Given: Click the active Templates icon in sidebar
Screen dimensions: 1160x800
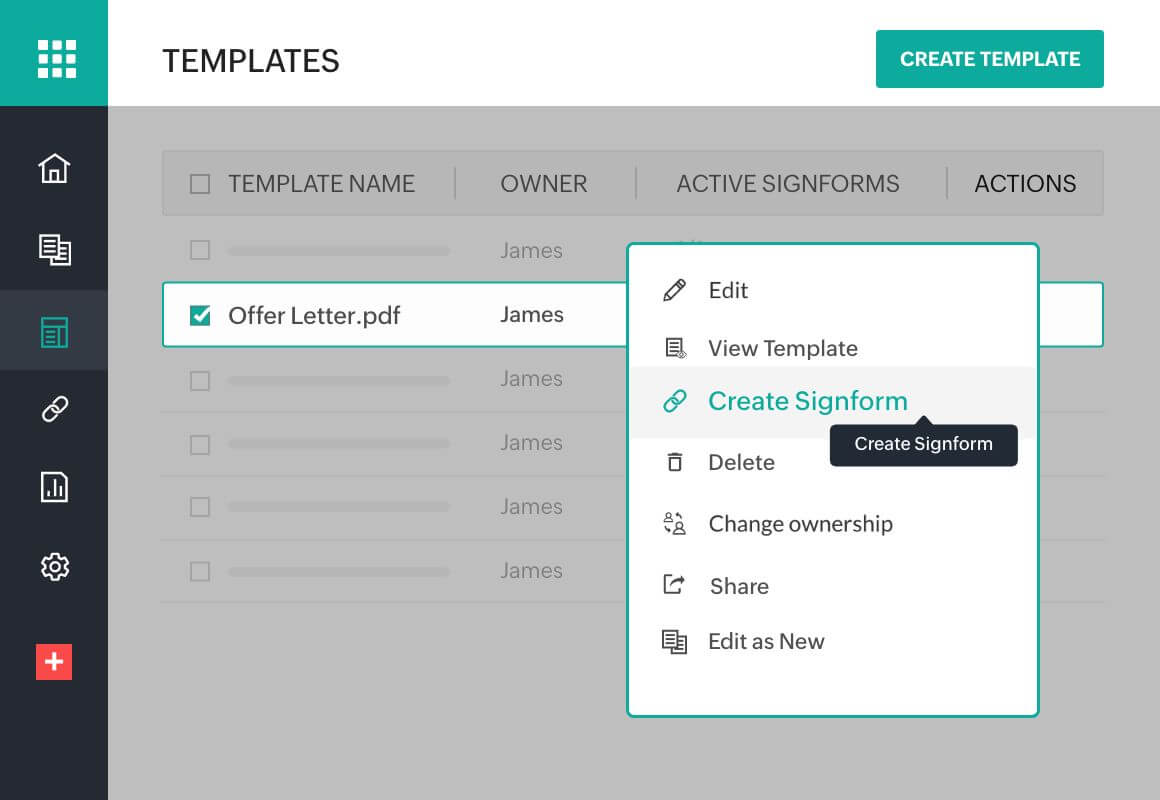Looking at the screenshot, I should click(x=54, y=329).
